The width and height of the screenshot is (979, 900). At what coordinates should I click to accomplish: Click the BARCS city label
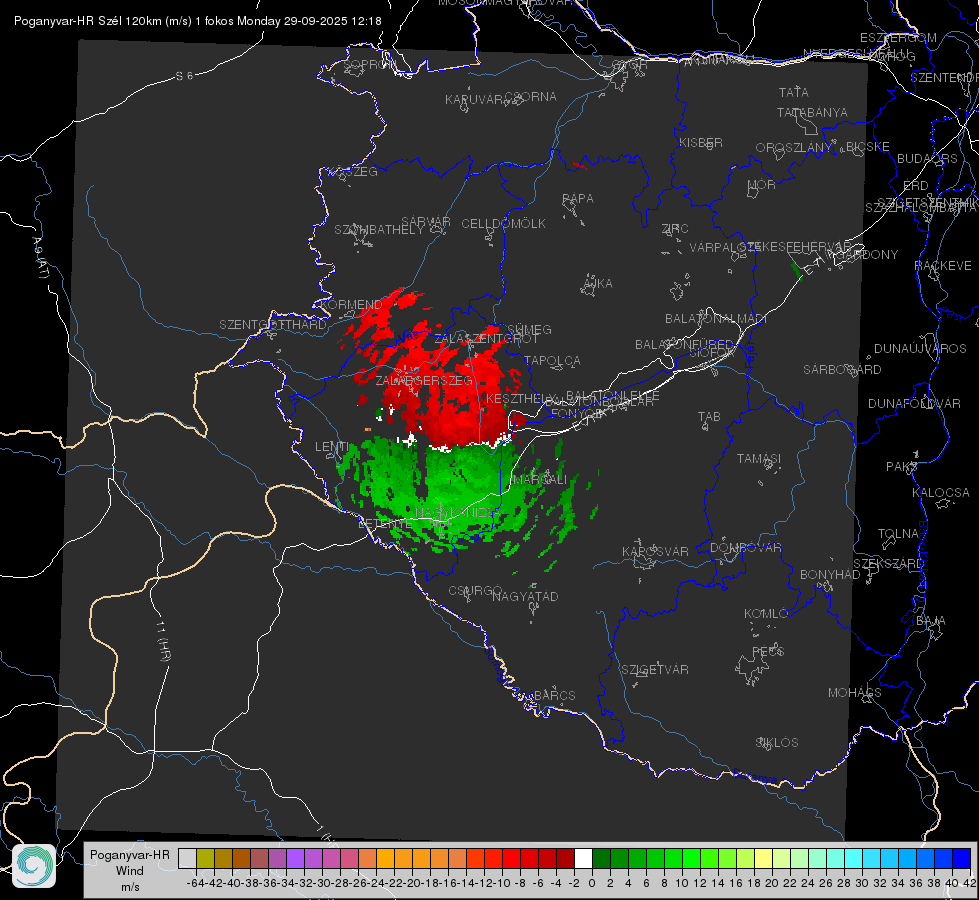click(554, 695)
